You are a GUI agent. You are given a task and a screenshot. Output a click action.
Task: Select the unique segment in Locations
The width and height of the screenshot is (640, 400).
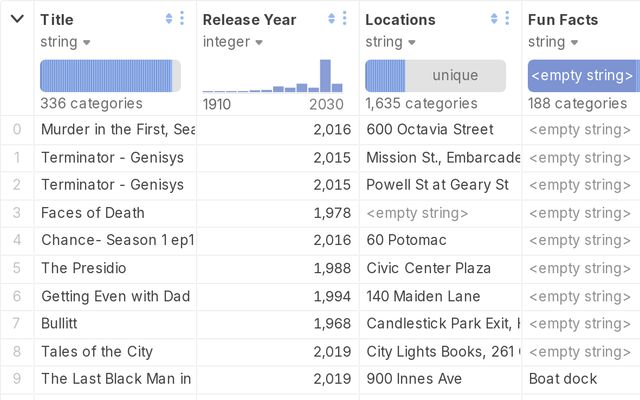pyautogui.click(x=455, y=76)
